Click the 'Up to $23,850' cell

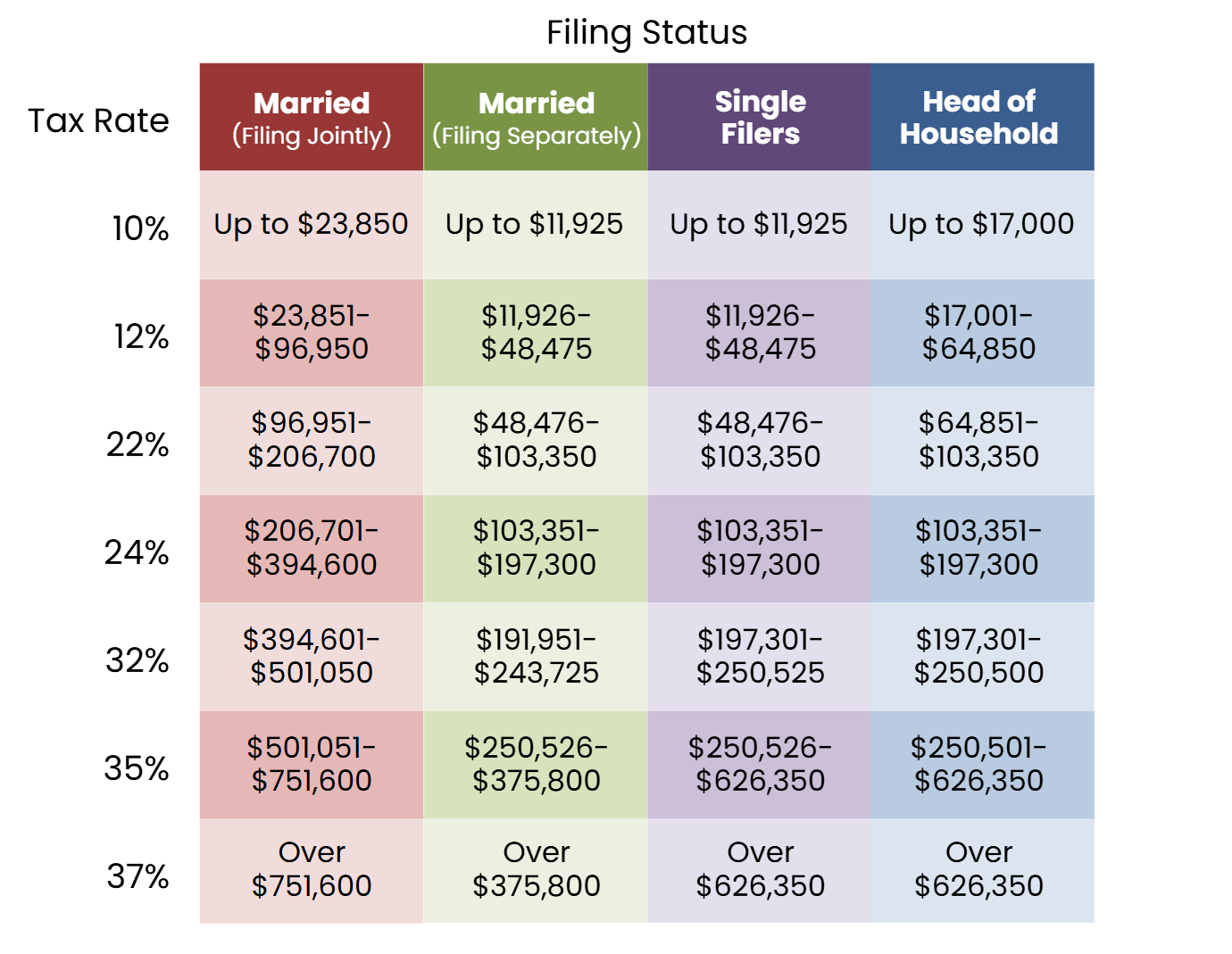[x=312, y=224]
